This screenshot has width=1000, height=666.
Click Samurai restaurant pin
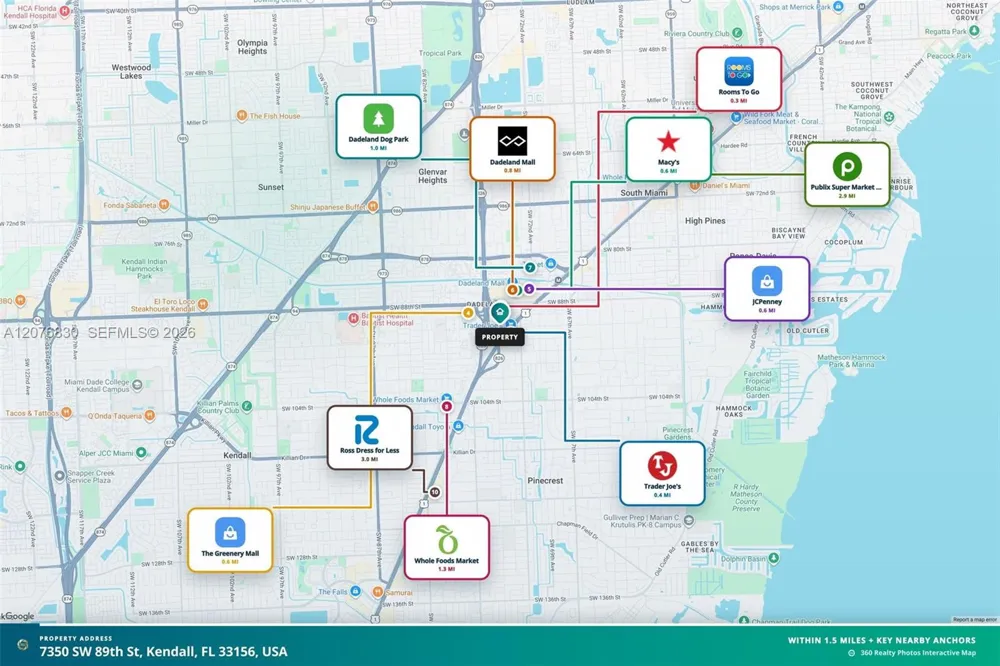378,592
